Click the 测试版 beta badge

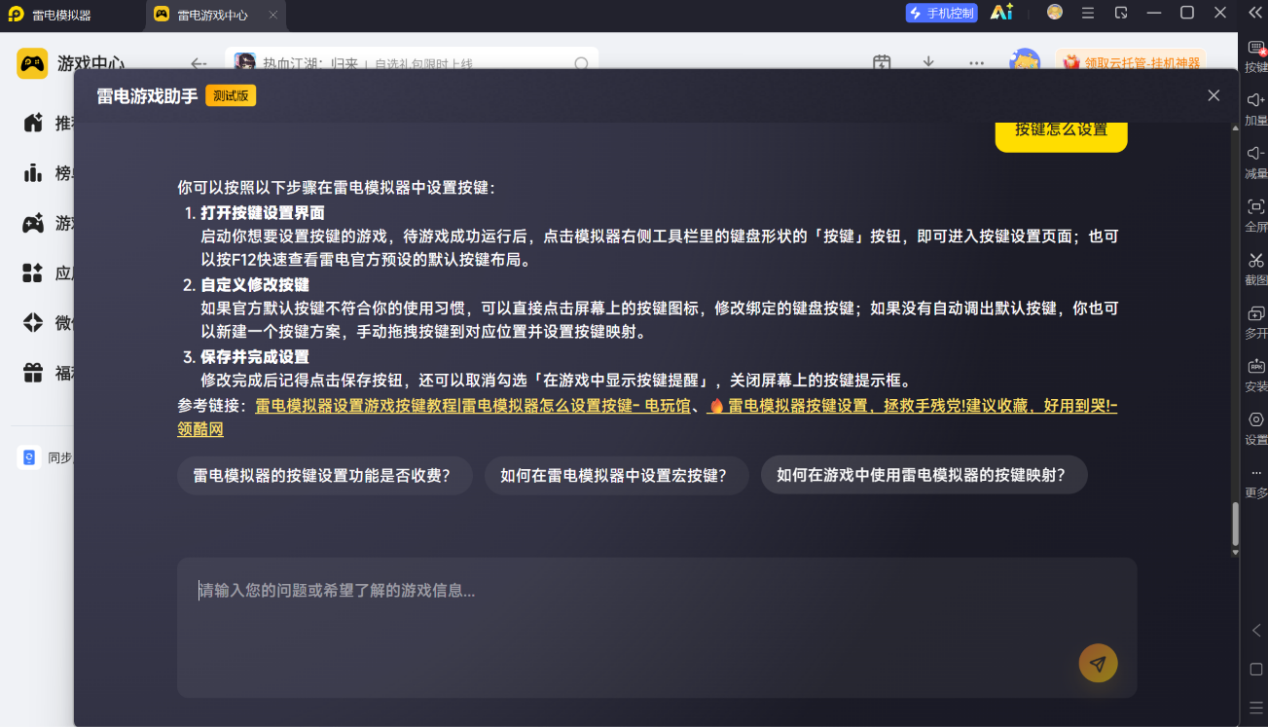[231, 96]
